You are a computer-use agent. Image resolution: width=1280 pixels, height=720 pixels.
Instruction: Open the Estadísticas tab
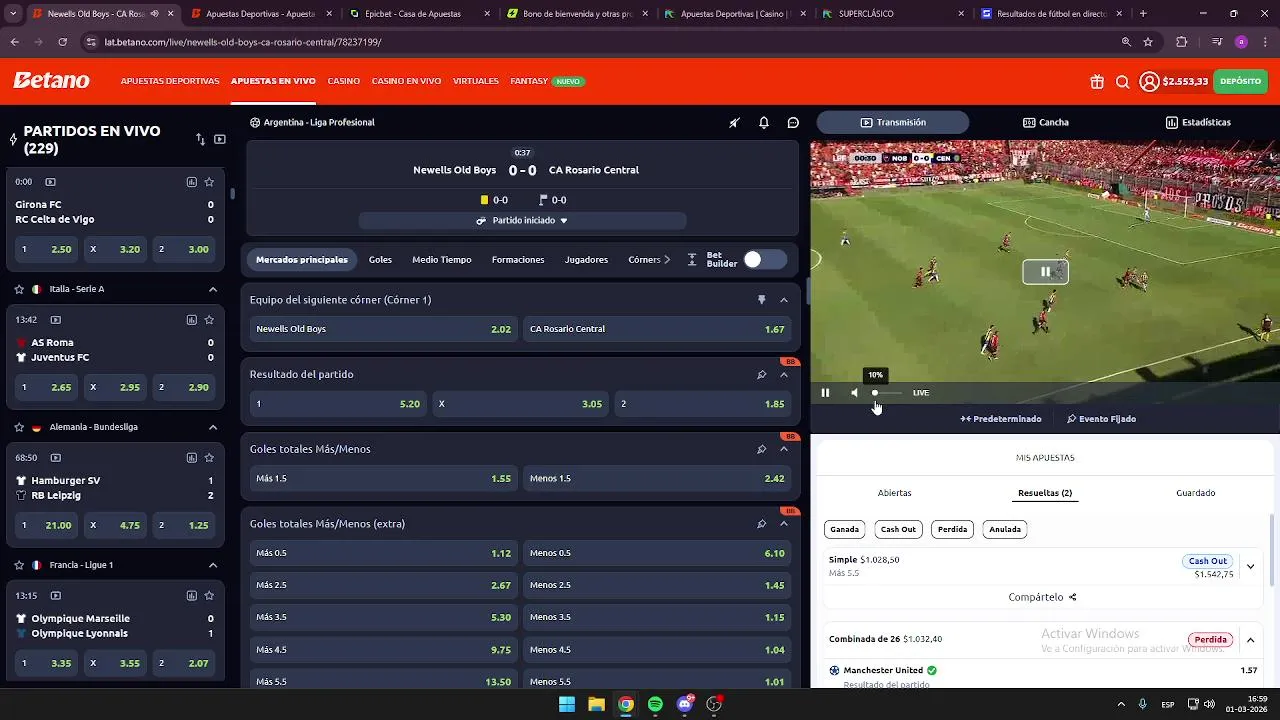[1198, 123]
